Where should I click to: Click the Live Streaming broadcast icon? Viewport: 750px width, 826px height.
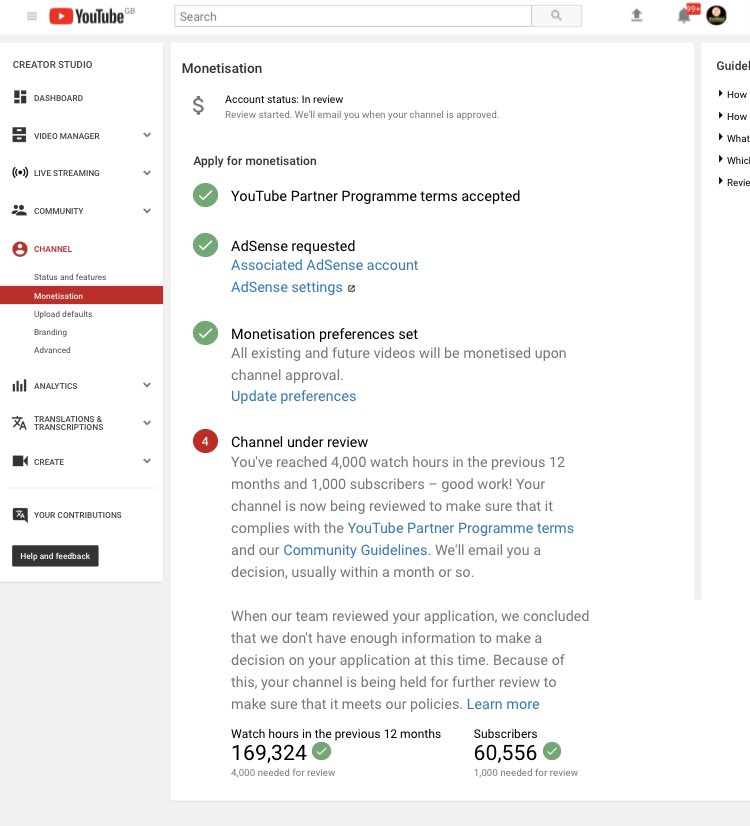click(x=19, y=172)
